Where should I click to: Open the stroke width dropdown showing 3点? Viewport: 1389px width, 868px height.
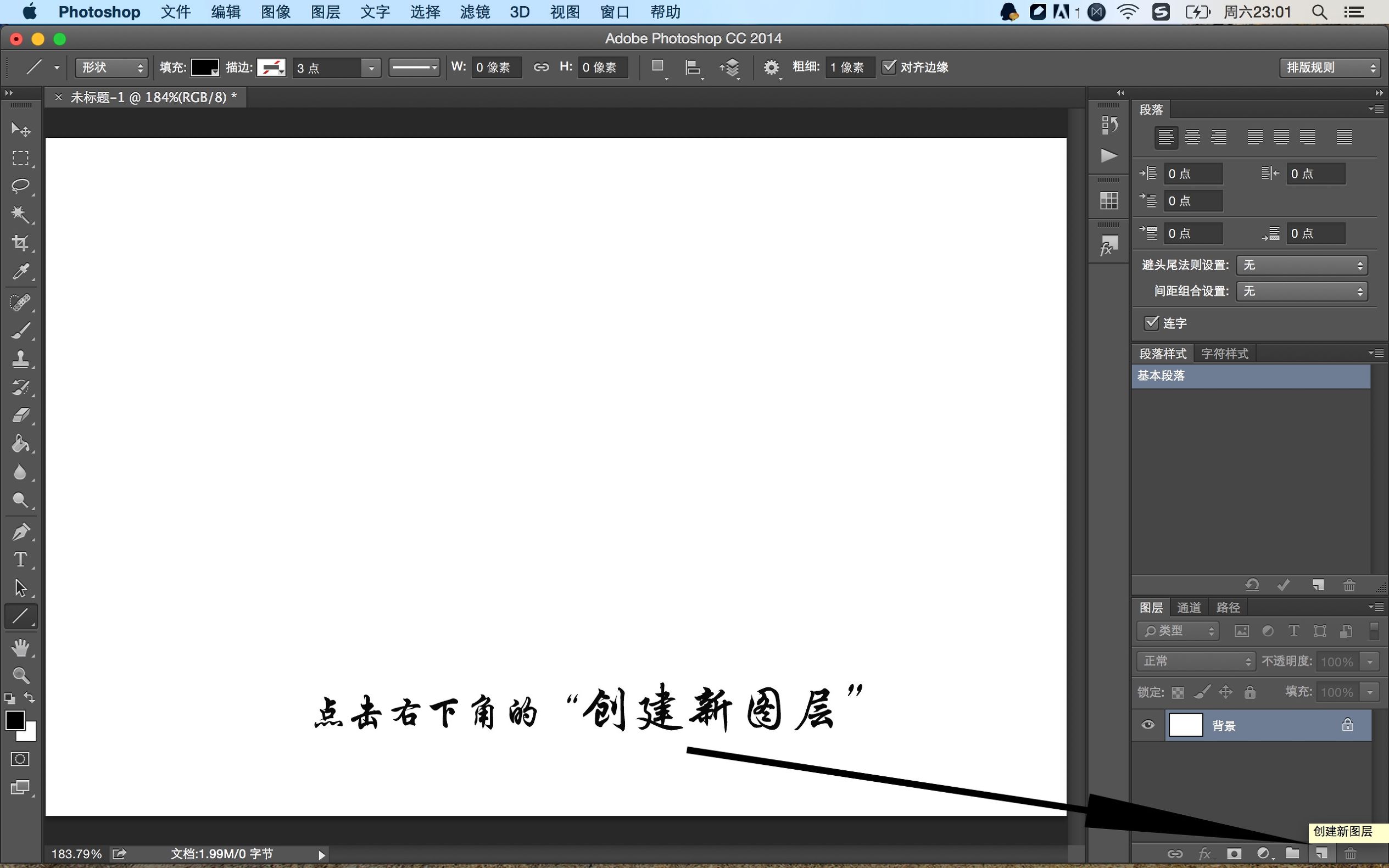(371, 68)
